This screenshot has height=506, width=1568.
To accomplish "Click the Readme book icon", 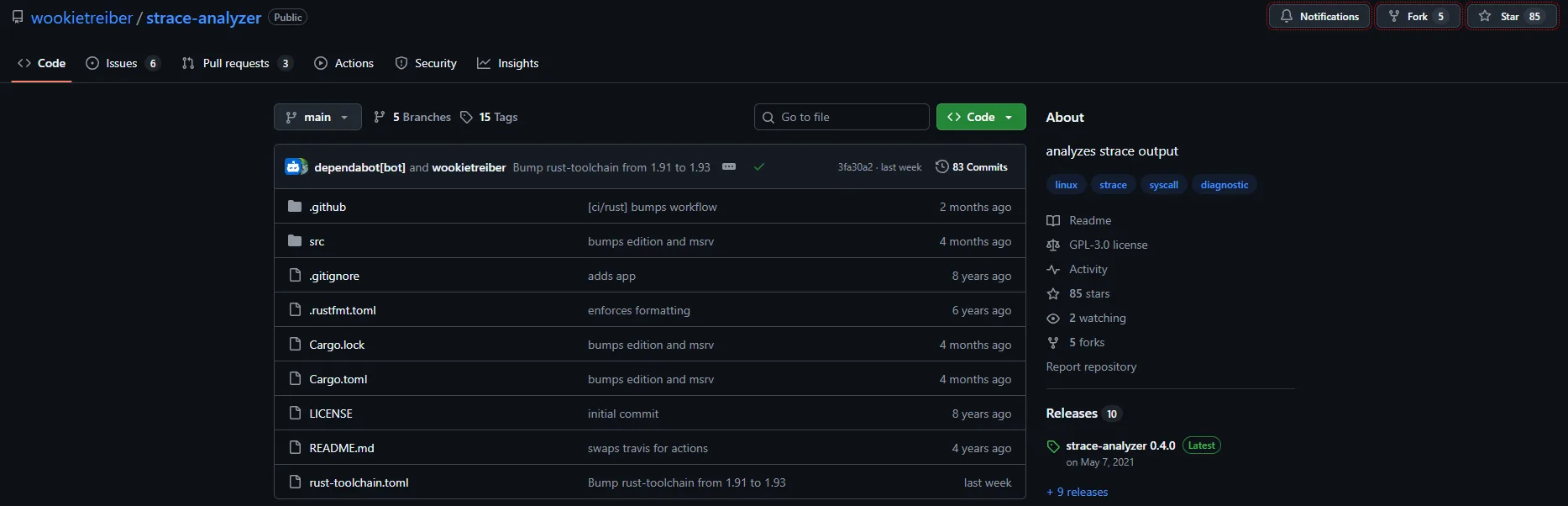I will 1053,220.
